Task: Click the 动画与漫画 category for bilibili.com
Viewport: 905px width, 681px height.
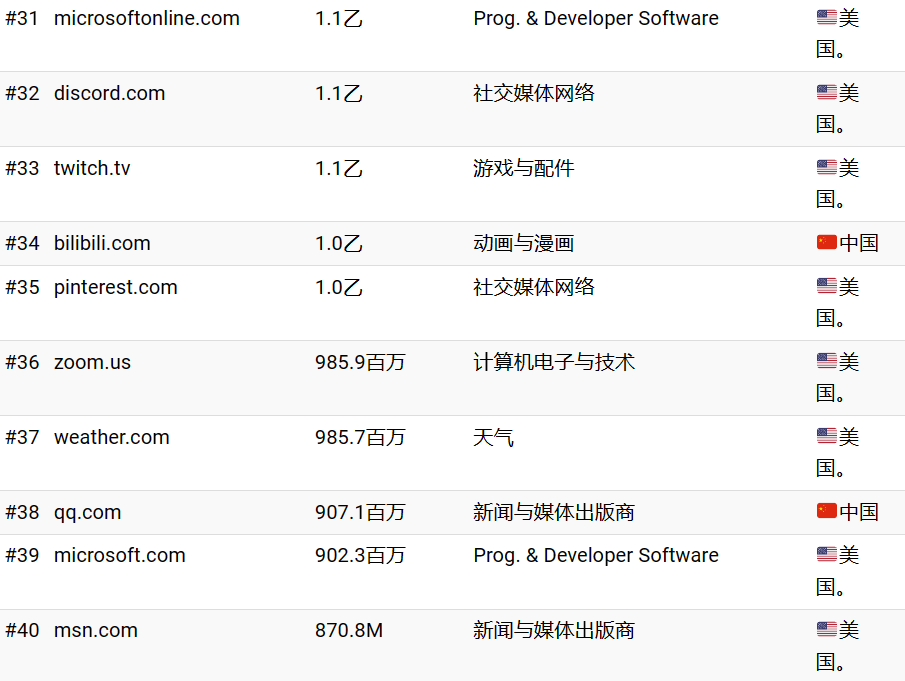Action: [523, 243]
